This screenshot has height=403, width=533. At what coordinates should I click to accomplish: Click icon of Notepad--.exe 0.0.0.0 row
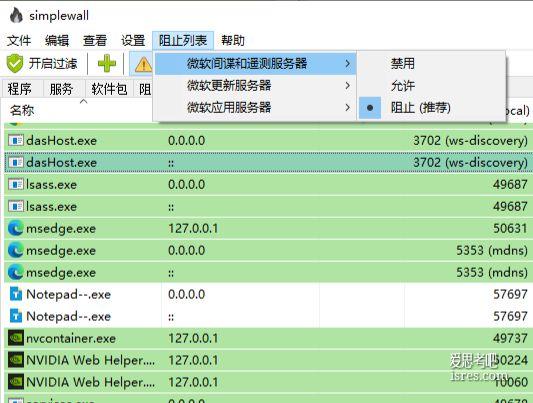[x=16, y=294]
